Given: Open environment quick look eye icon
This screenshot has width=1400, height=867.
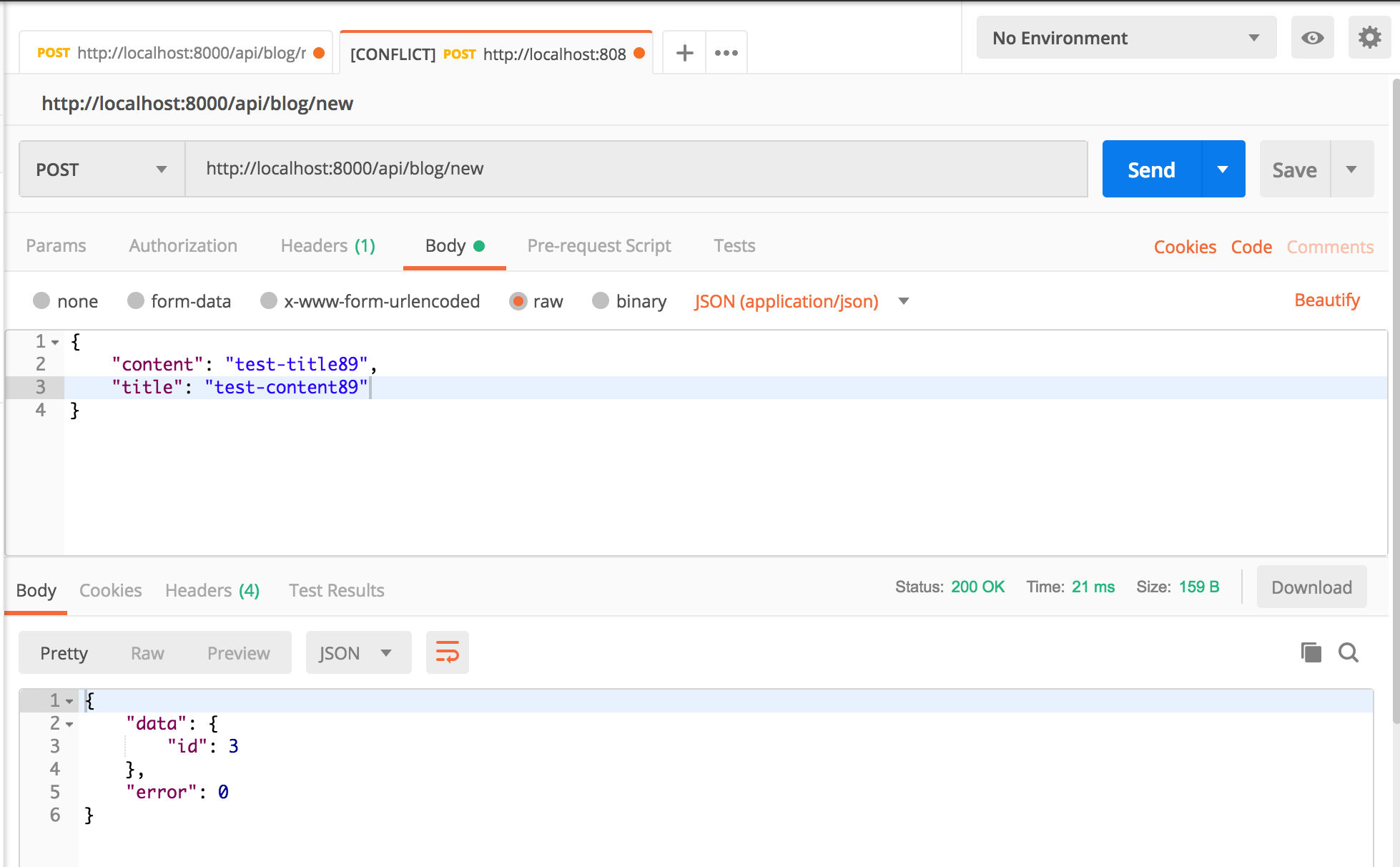Looking at the screenshot, I should [1312, 38].
